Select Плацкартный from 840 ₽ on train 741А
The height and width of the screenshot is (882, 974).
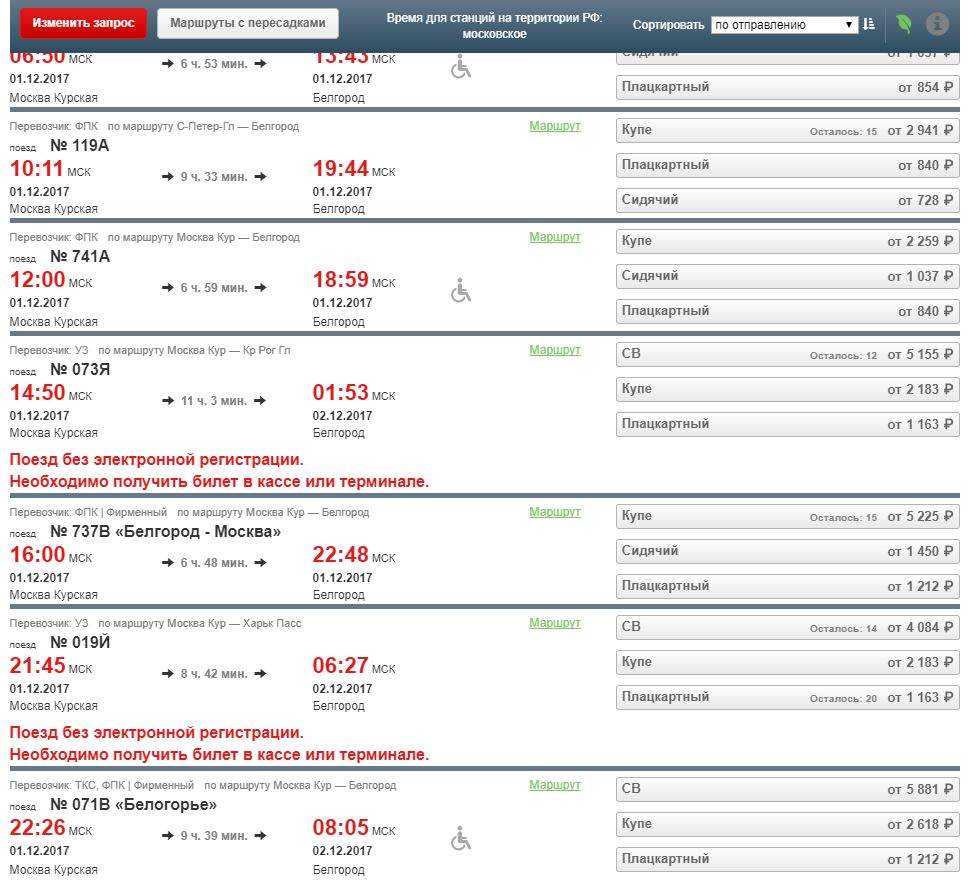[788, 311]
